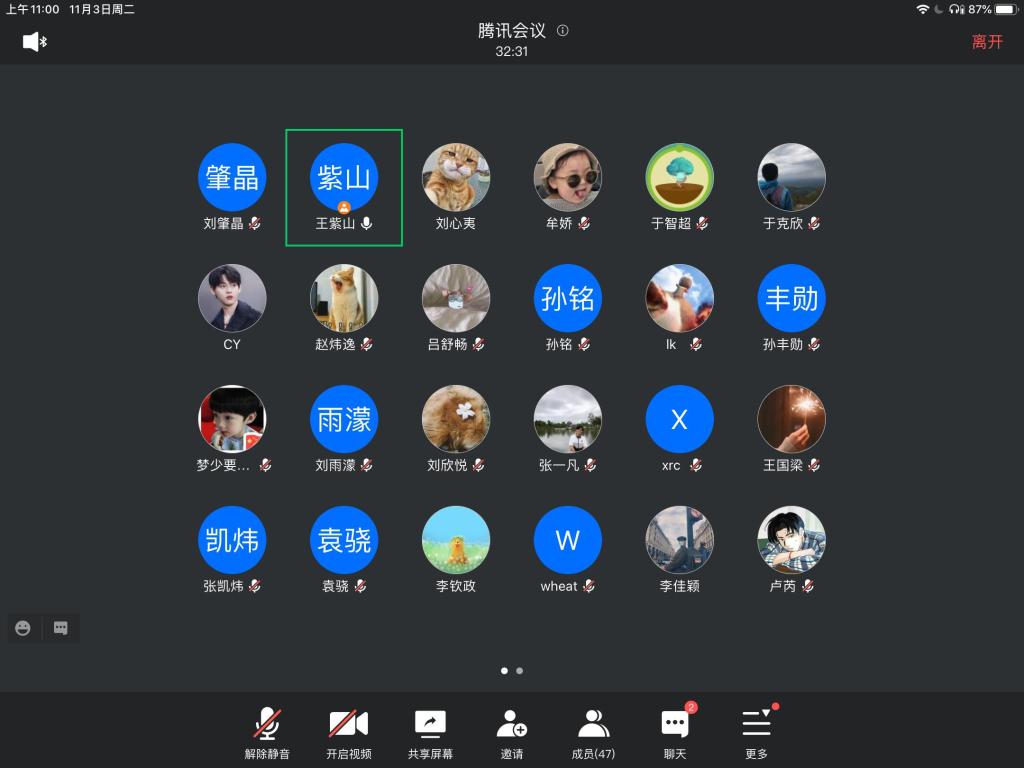Start 共享屏幕 screen sharing

pyautogui.click(x=430, y=733)
